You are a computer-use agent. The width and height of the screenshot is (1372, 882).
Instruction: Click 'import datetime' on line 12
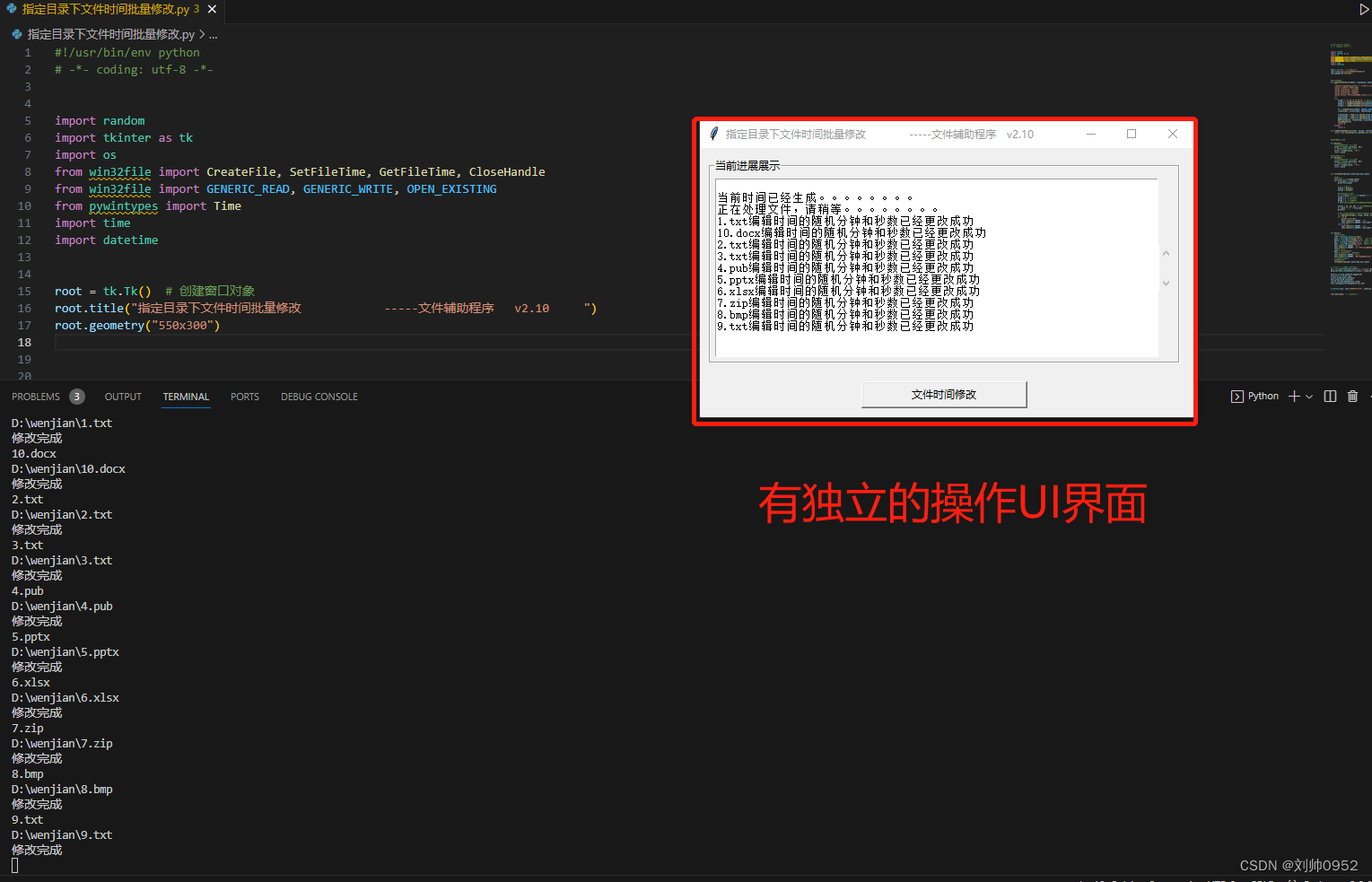[106, 240]
